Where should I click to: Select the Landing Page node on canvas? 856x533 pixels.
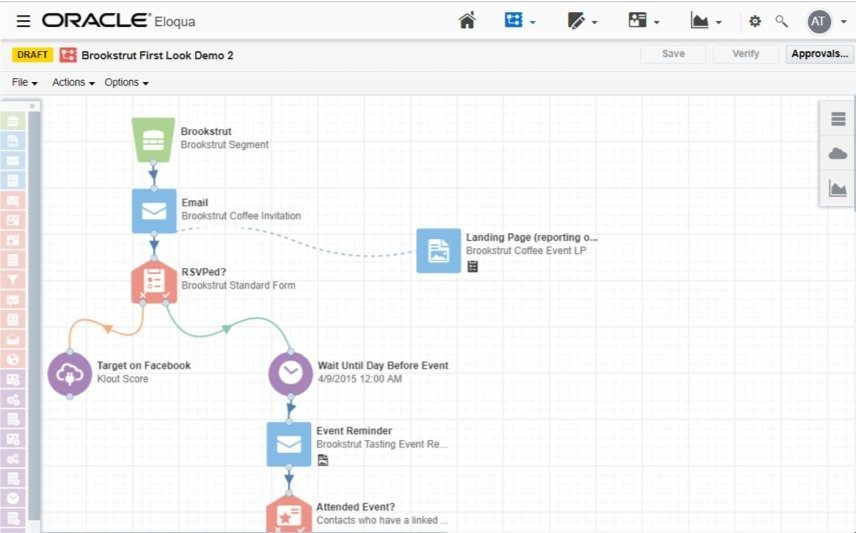[438, 251]
